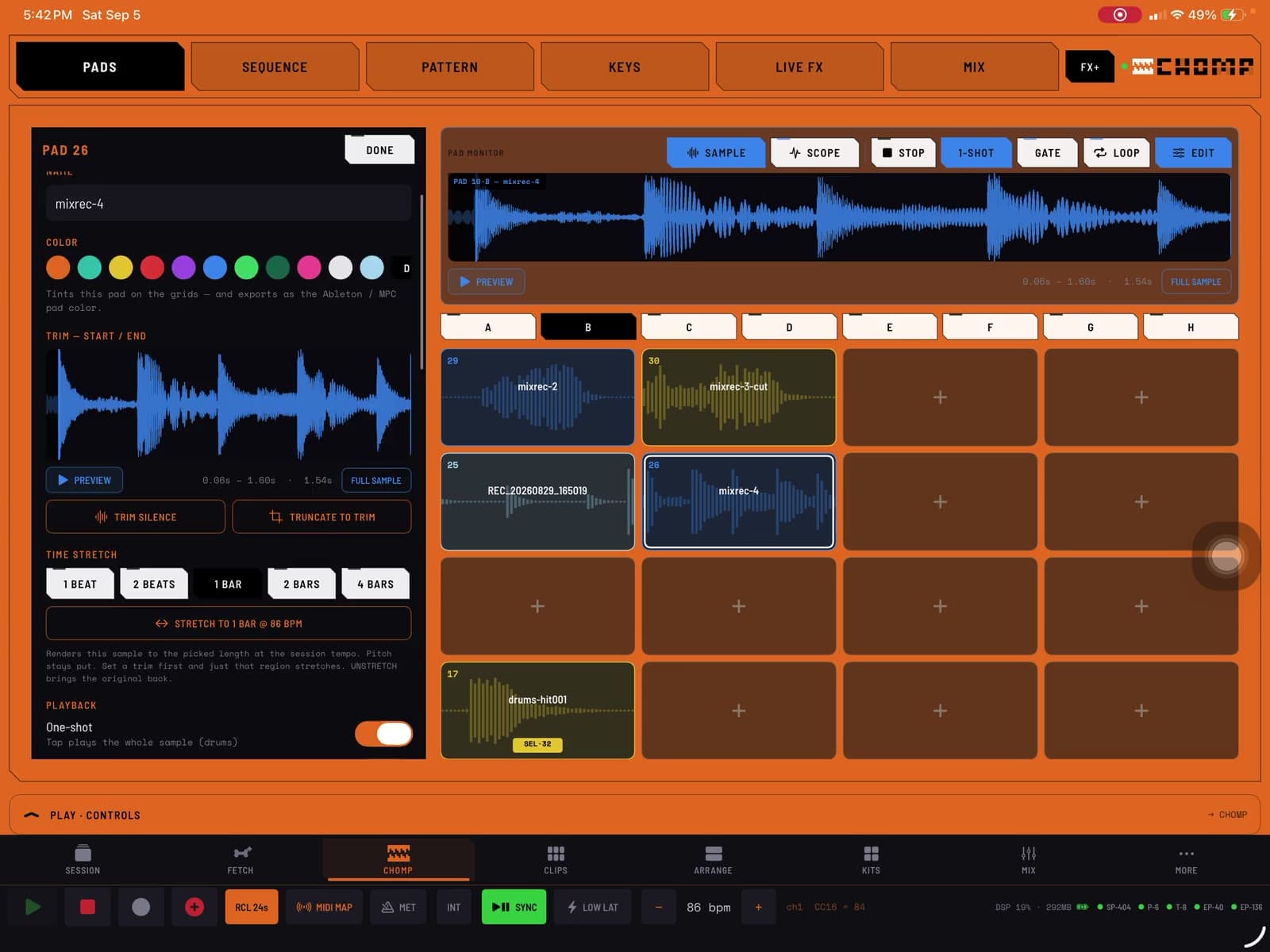The image size is (1270, 952).
Task: Toggle the green SYNC button
Action: (x=514, y=907)
